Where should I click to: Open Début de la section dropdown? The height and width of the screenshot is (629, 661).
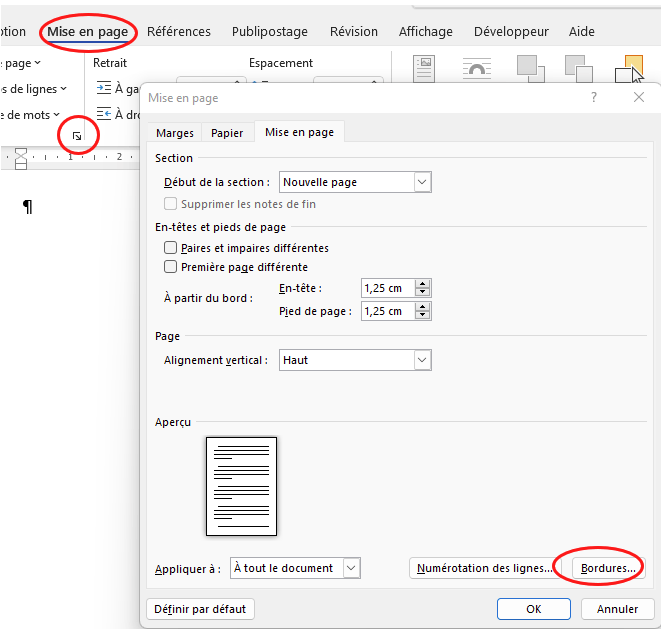pos(422,182)
